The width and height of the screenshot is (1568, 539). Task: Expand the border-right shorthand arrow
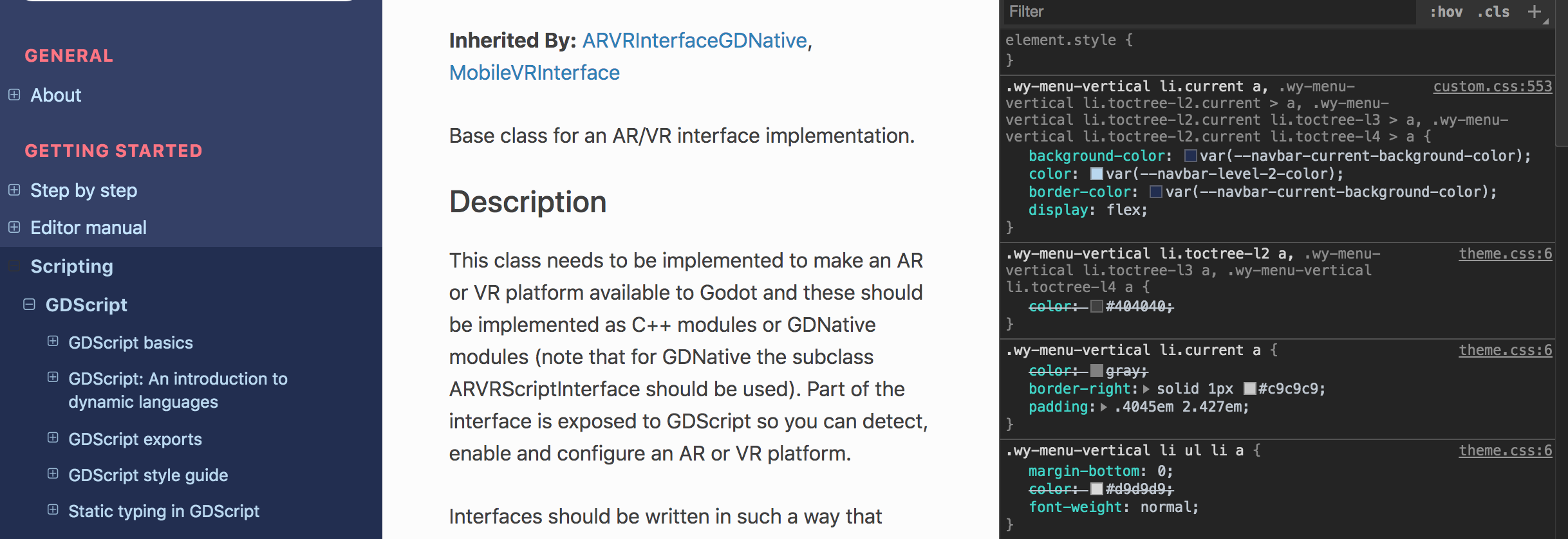coord(1145,388)
